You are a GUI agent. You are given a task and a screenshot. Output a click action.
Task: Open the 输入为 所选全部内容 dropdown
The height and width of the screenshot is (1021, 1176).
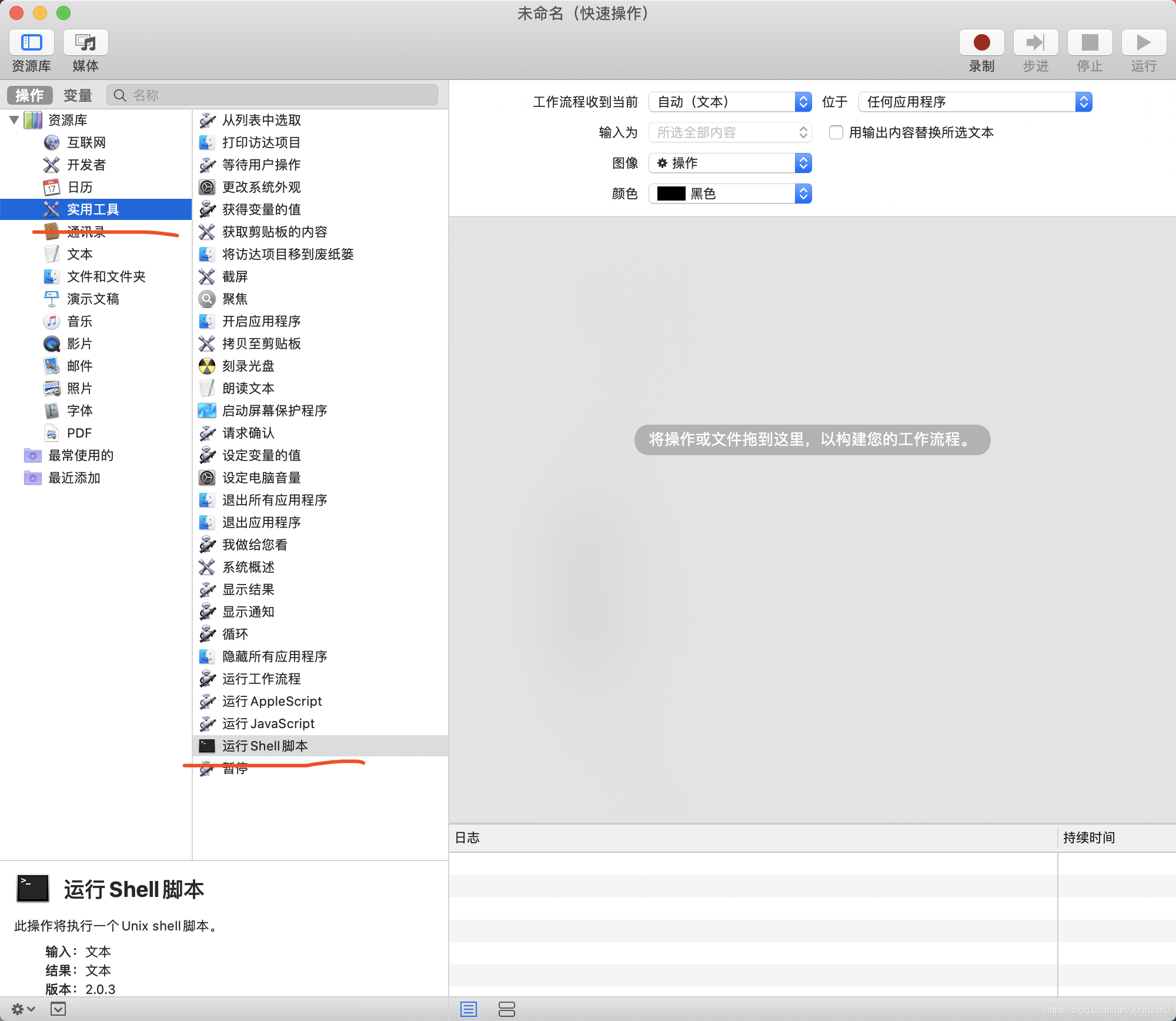(730, 132)
